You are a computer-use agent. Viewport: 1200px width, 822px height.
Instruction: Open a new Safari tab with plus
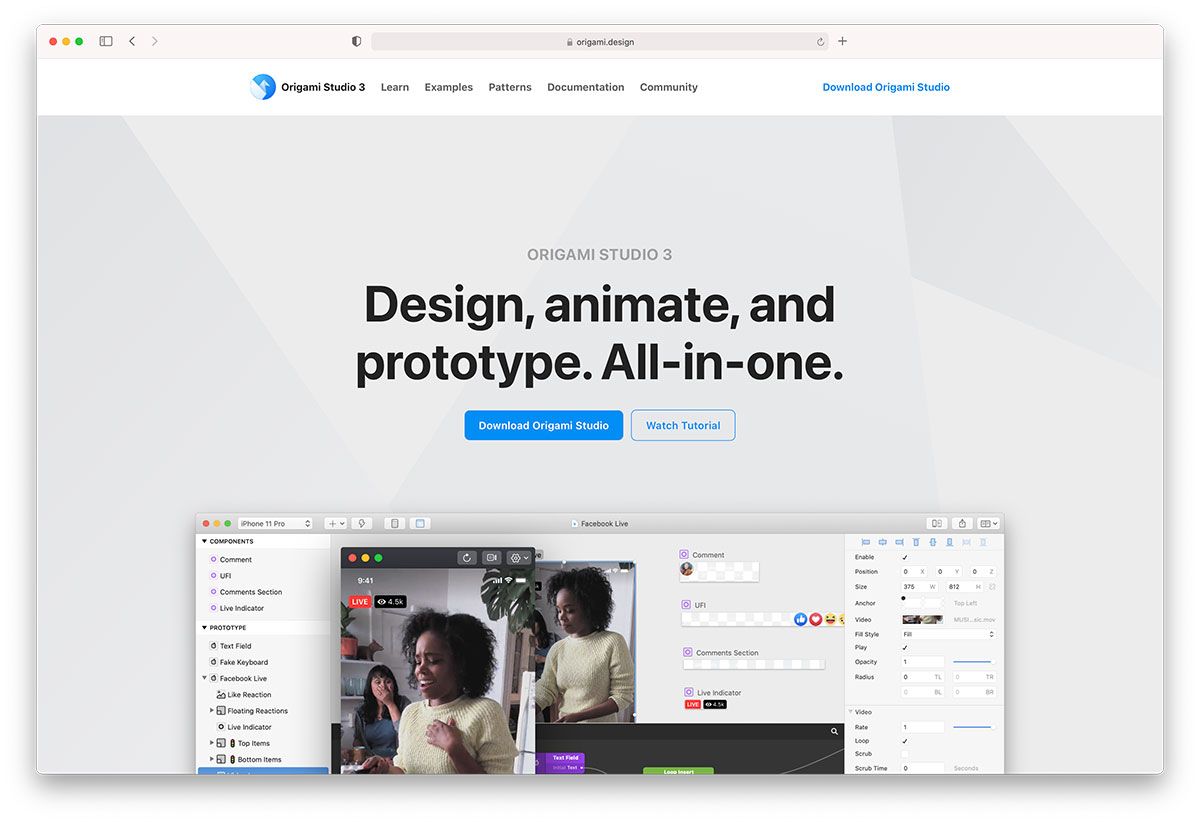tap(842, 41)
